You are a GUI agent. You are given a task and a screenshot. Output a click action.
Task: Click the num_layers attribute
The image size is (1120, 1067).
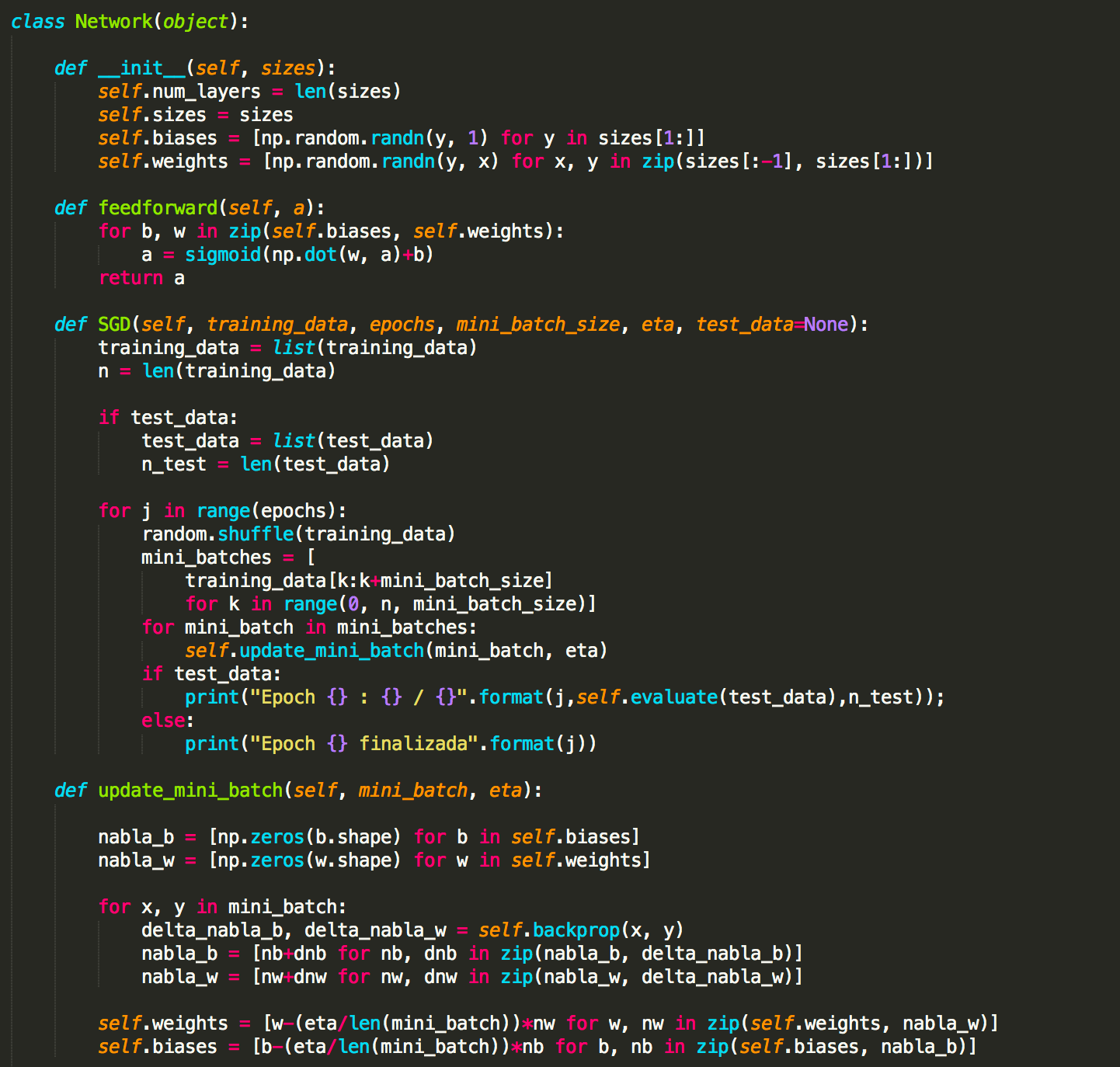207,92
